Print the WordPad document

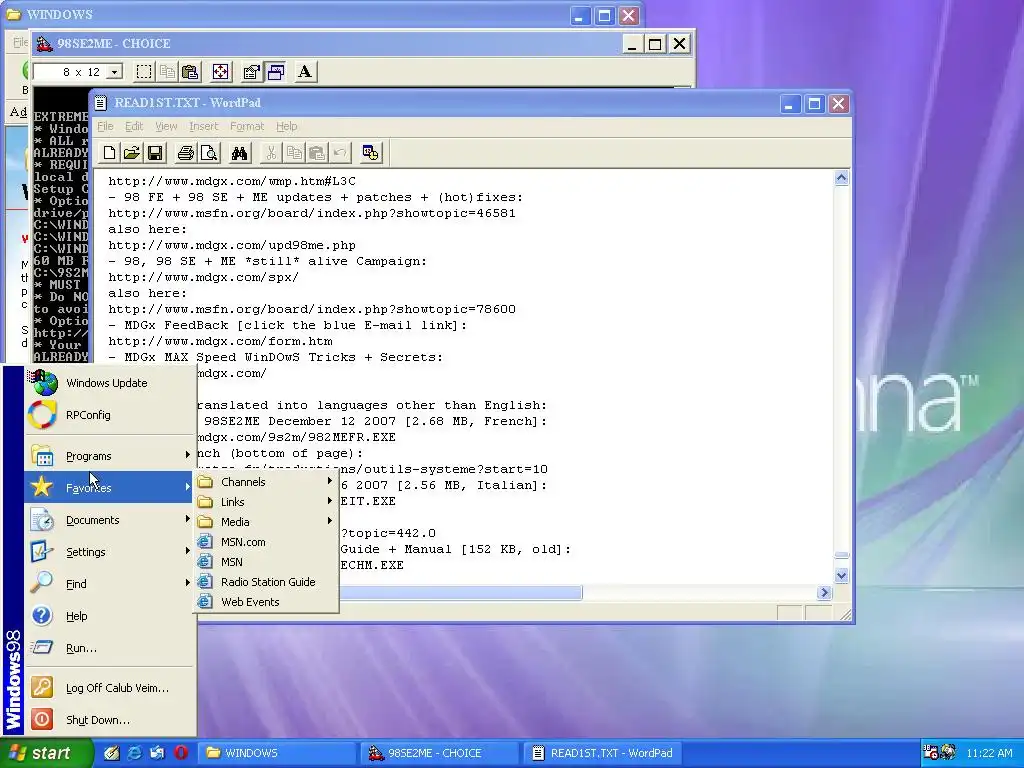(185, 153)
